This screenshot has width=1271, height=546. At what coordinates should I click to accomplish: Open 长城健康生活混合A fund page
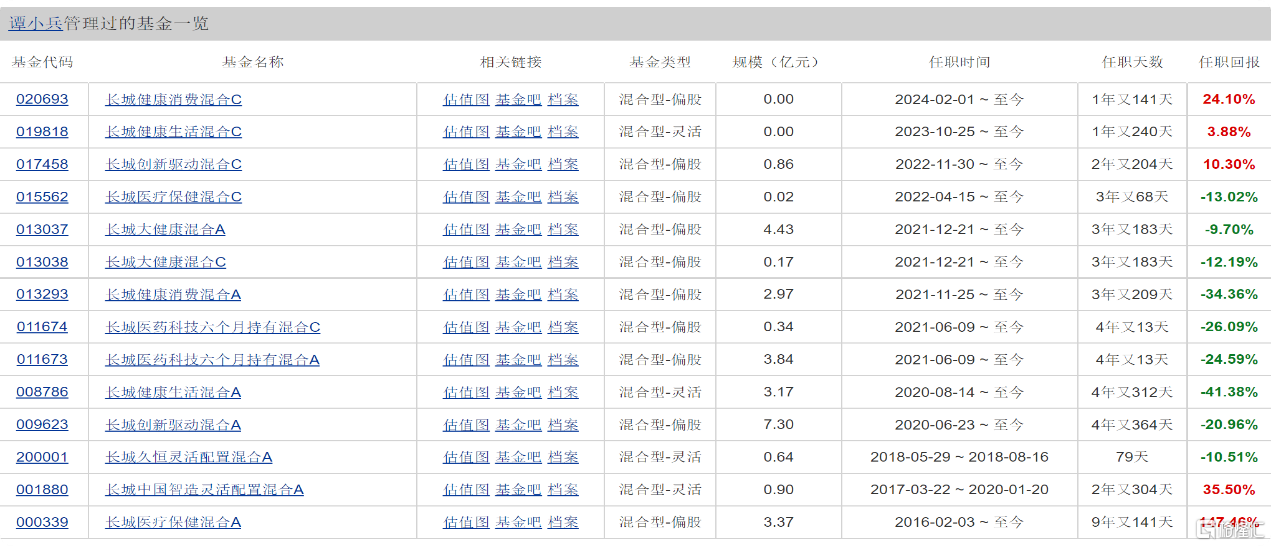(x=174, y=392)
